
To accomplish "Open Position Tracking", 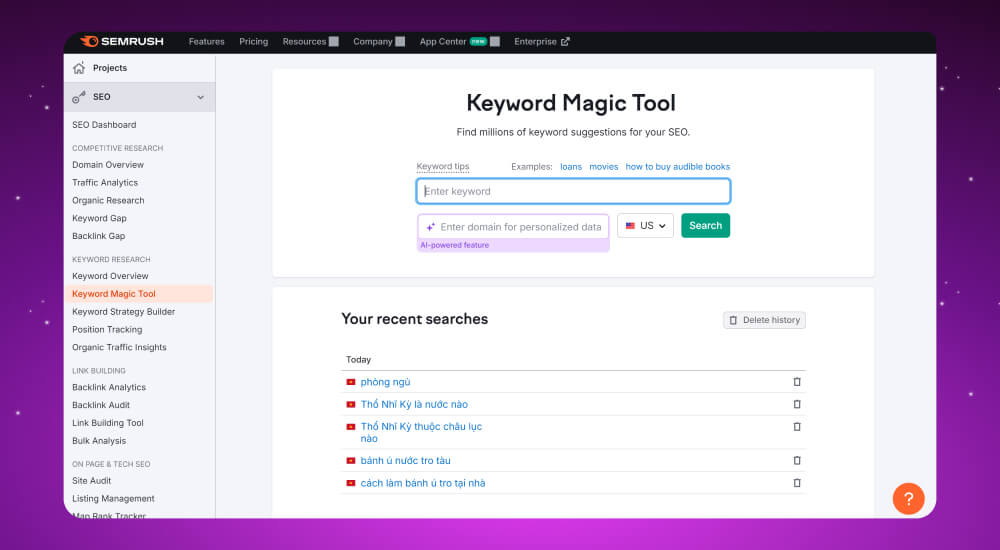I will click(107, 329).
